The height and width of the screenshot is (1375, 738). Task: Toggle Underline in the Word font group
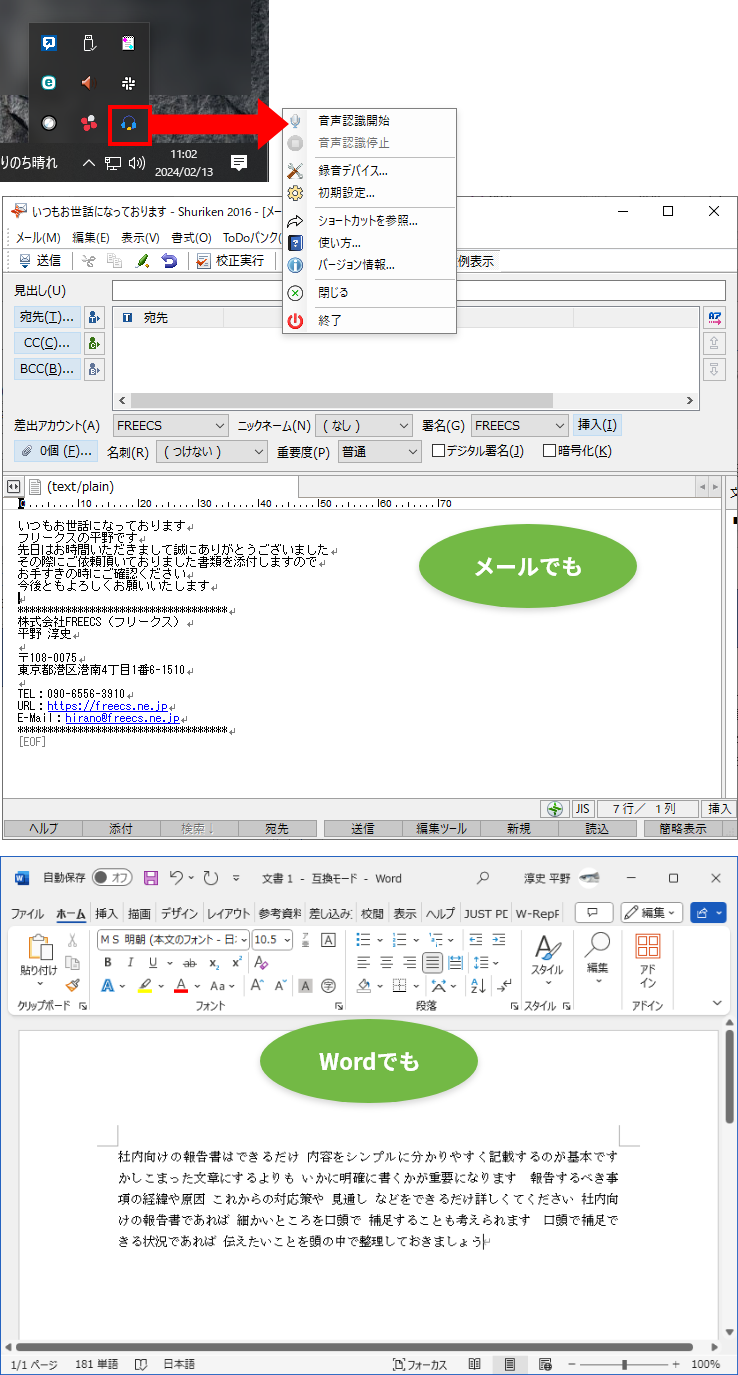(153, 963)
